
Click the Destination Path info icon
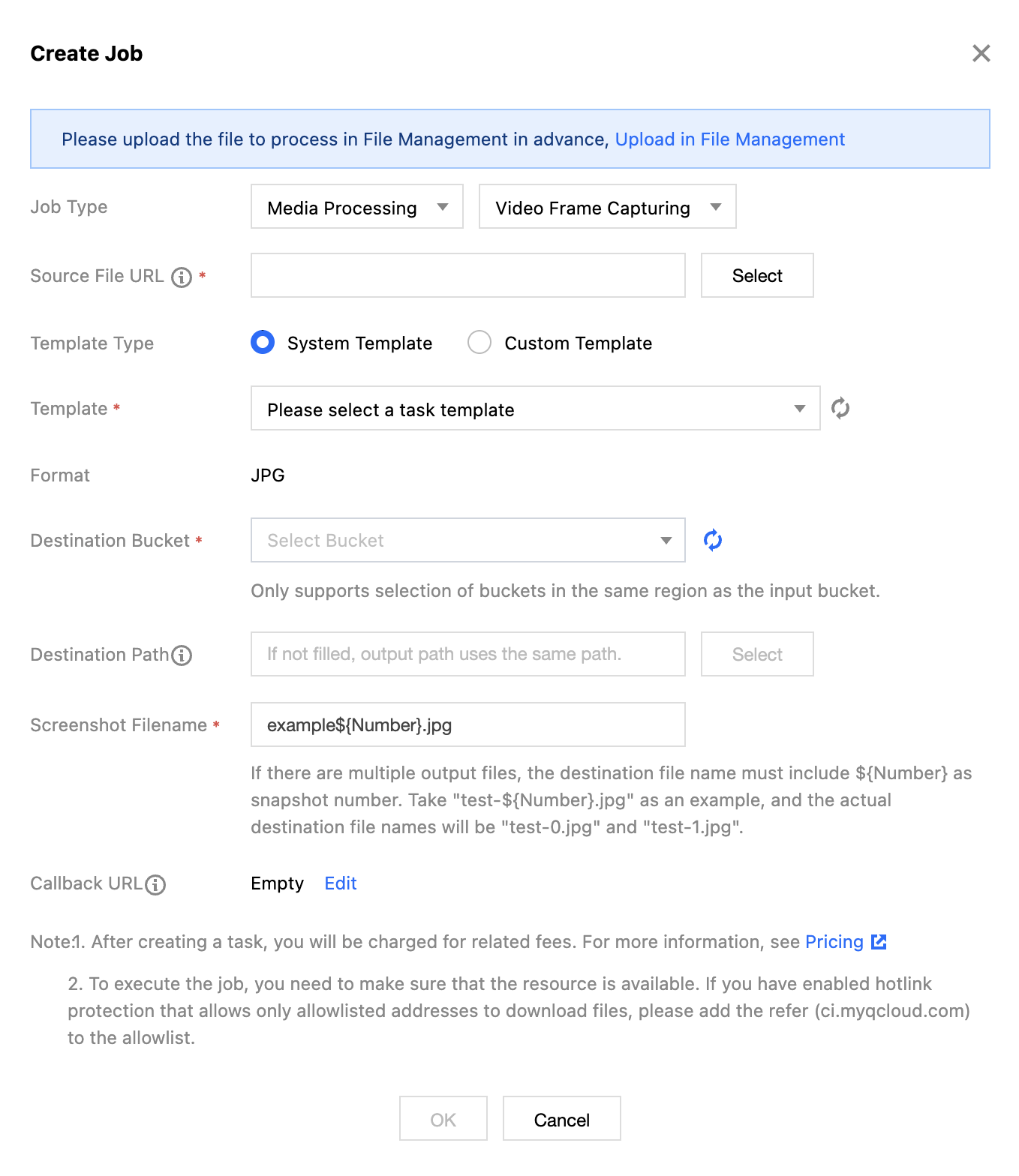coord(182,655)
